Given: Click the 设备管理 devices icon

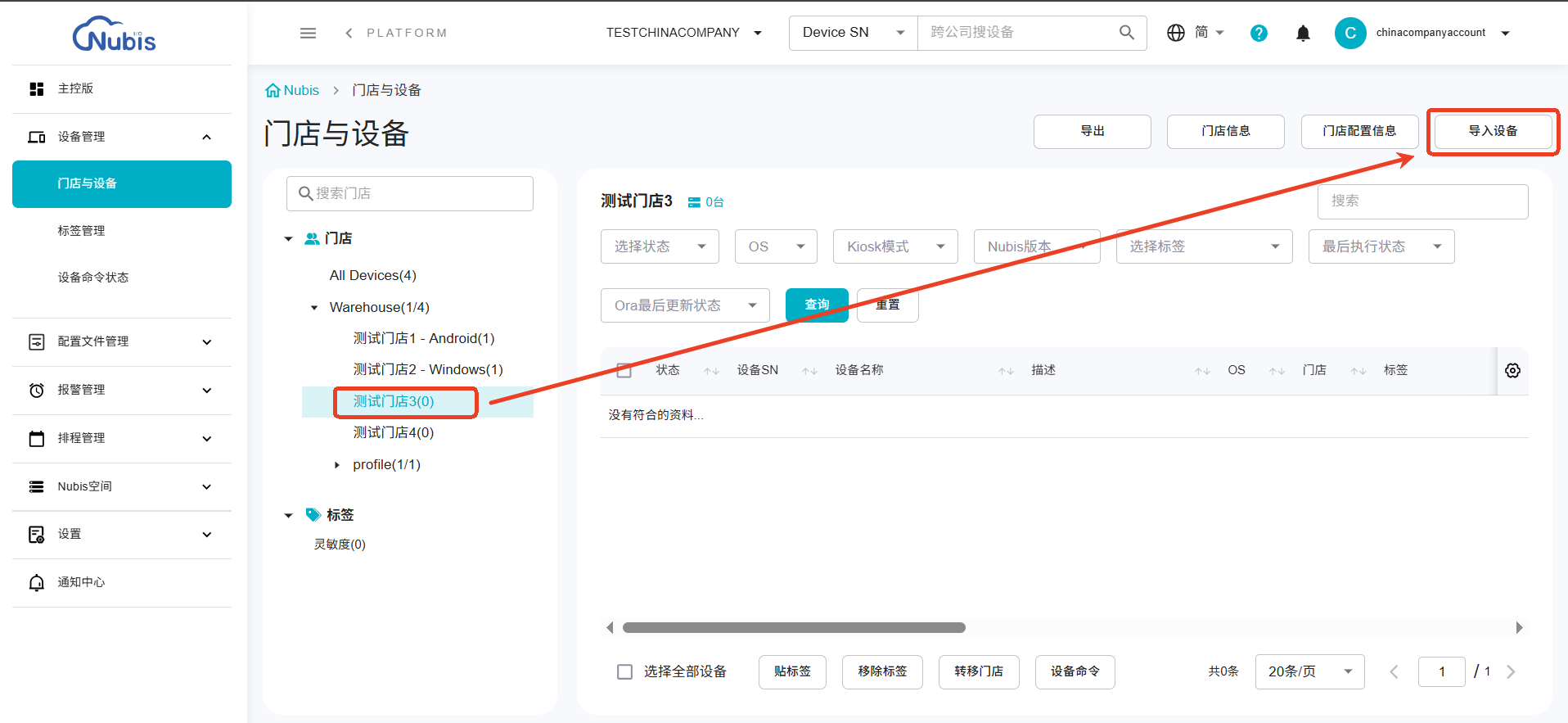Looking at the screenshot, I should coord(37,137).
